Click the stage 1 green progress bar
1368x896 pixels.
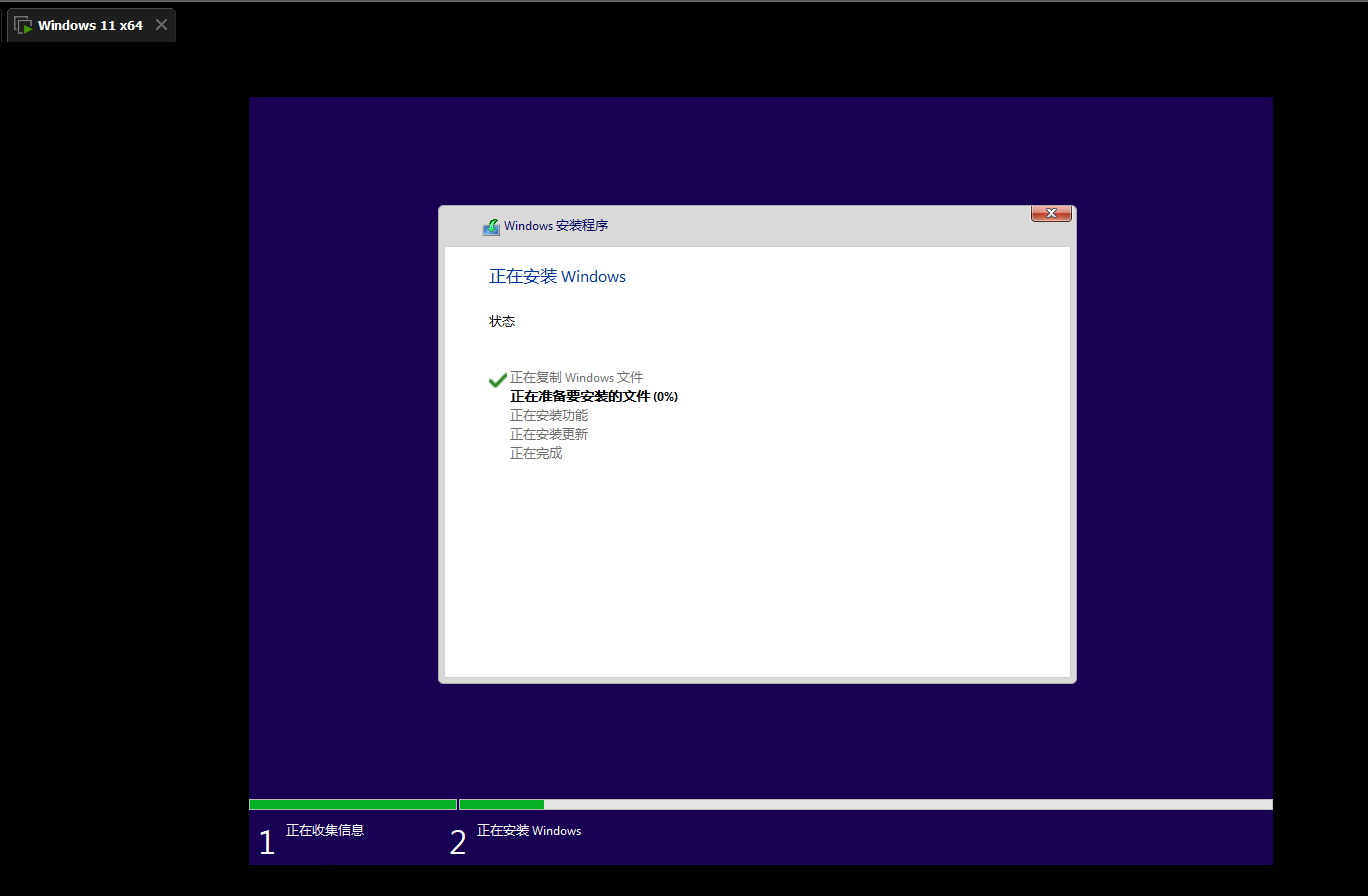click(x=353, y=804)
